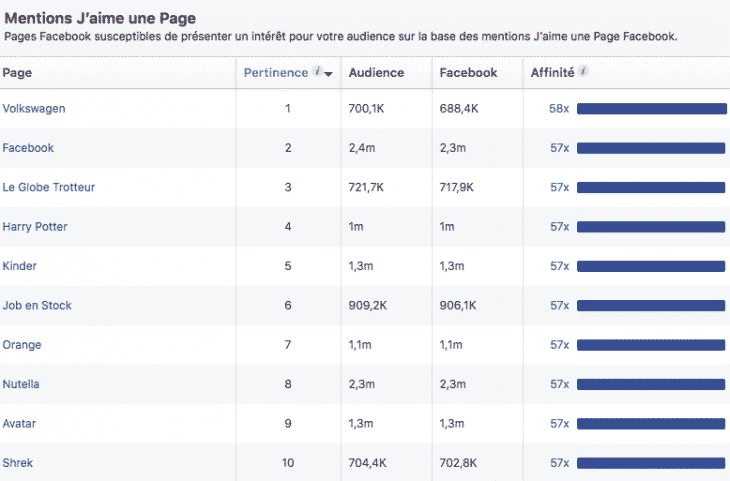
Task: Click the Affinité column header
Action: [553, 73]
